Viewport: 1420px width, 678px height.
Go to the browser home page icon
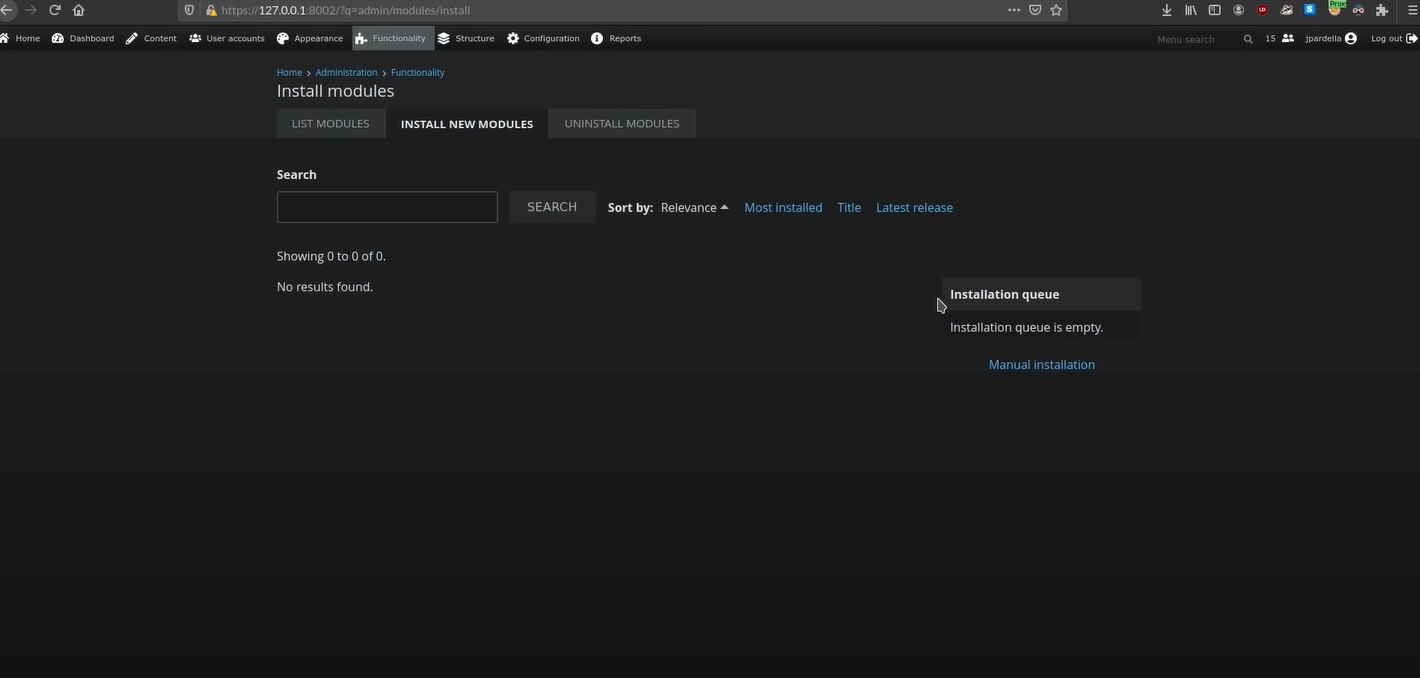[79, 10]
